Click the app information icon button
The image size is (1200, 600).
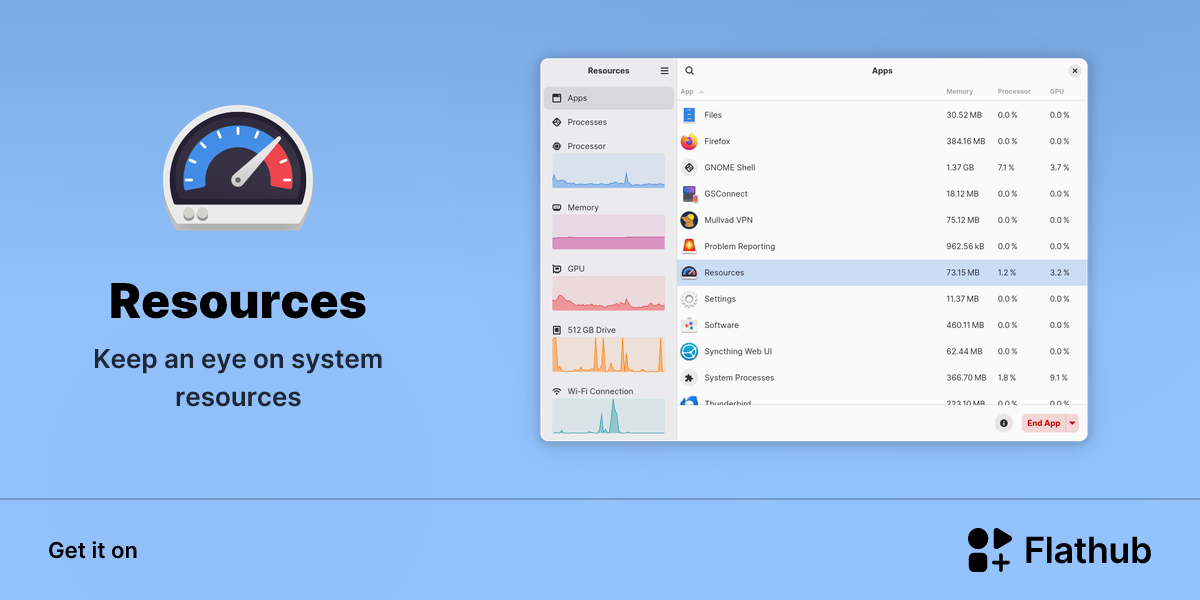coord(1004,423)
